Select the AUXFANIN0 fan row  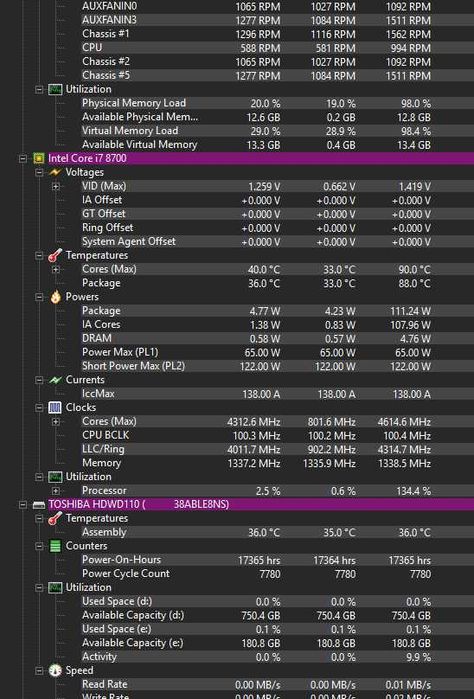point(277,6)
